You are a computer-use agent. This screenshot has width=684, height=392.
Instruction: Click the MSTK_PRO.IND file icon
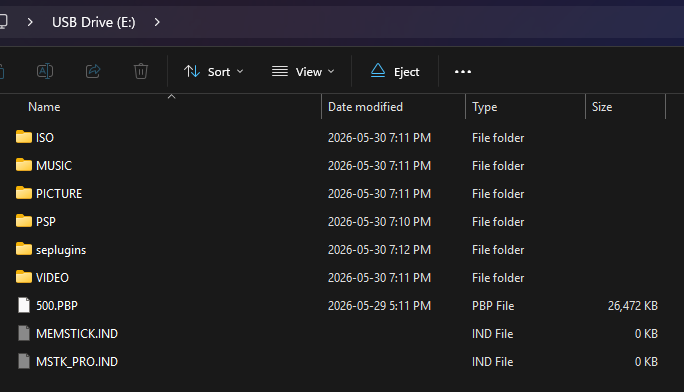(x=24, y=361)
